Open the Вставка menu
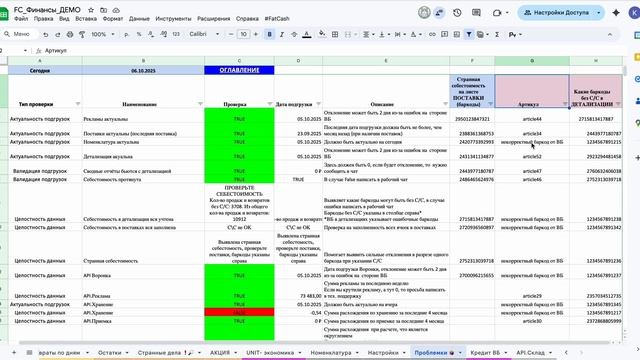 tap(86, 19)
